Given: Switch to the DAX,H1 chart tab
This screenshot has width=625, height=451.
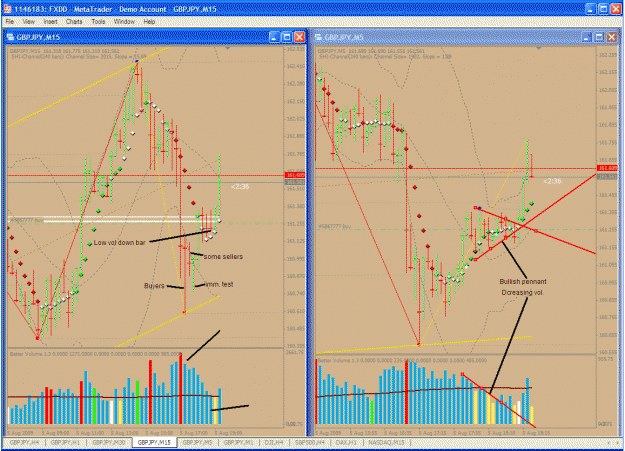Looking at the screenshot, I should coord(346,443).
